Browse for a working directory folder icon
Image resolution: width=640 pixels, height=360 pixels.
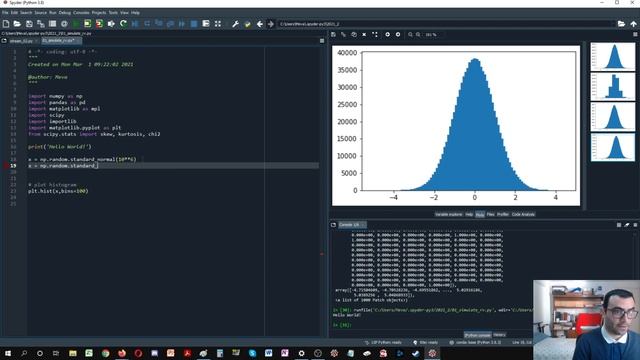[621, 24]
